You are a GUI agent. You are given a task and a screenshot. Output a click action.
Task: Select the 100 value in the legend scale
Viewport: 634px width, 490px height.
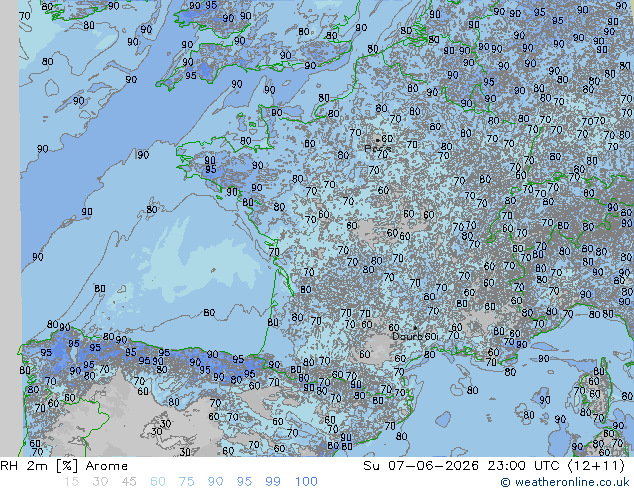tap(306, 482)
